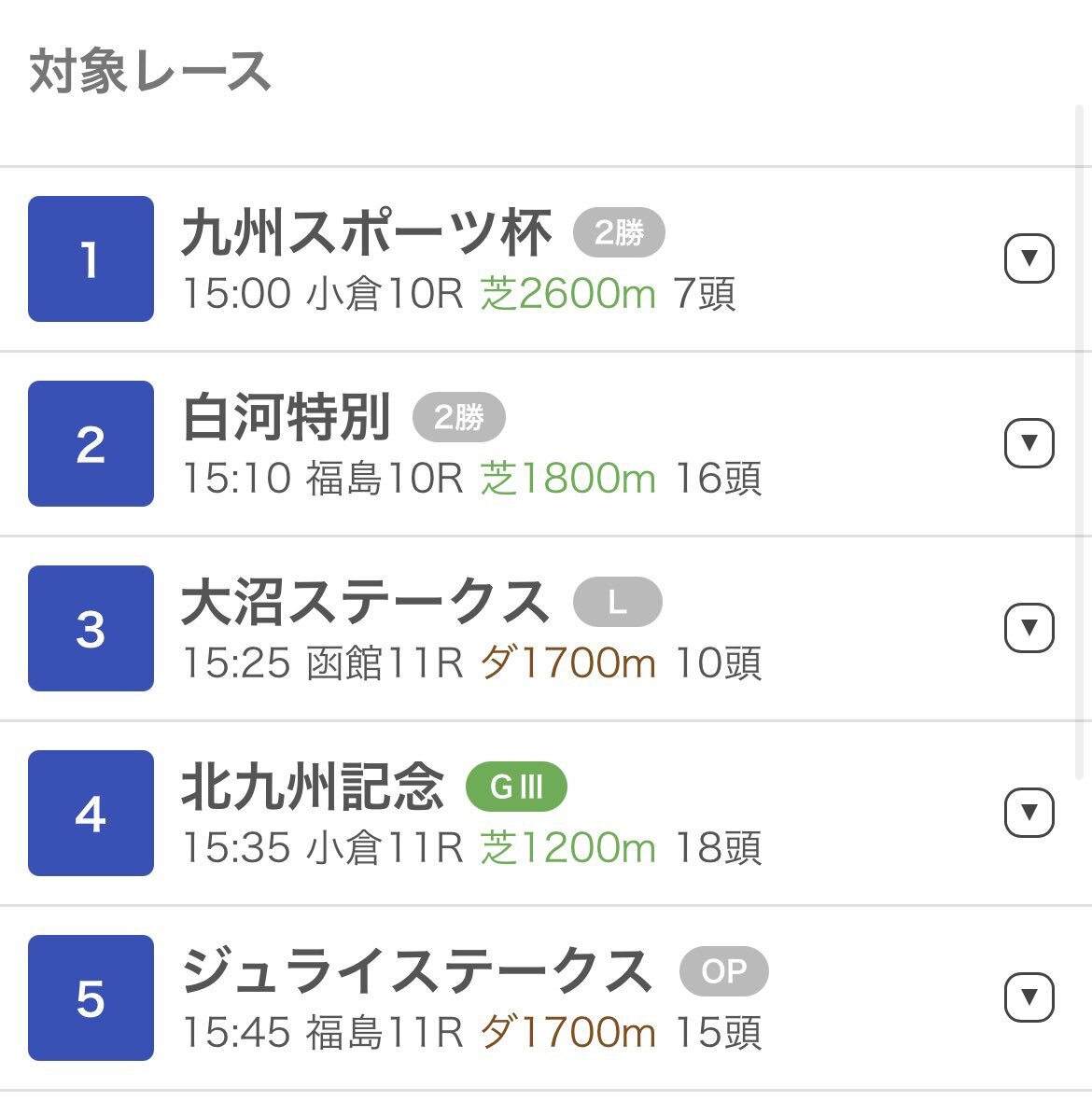The image size is (1092, 1115).
Task: Click the 2勝 badge beside 白河特別
Action: (x=459, y=417)
